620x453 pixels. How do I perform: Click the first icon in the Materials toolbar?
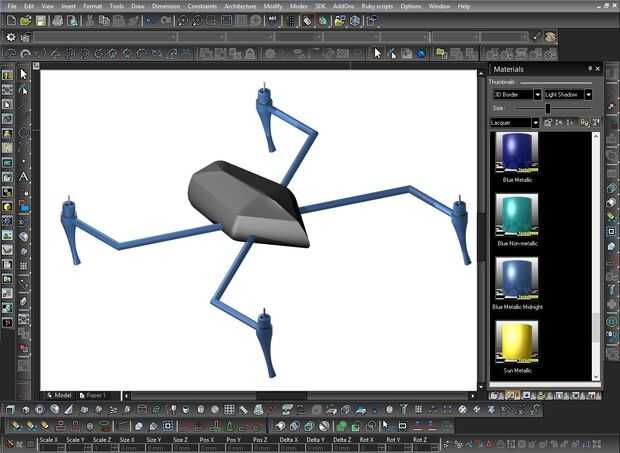coord(548,123)
